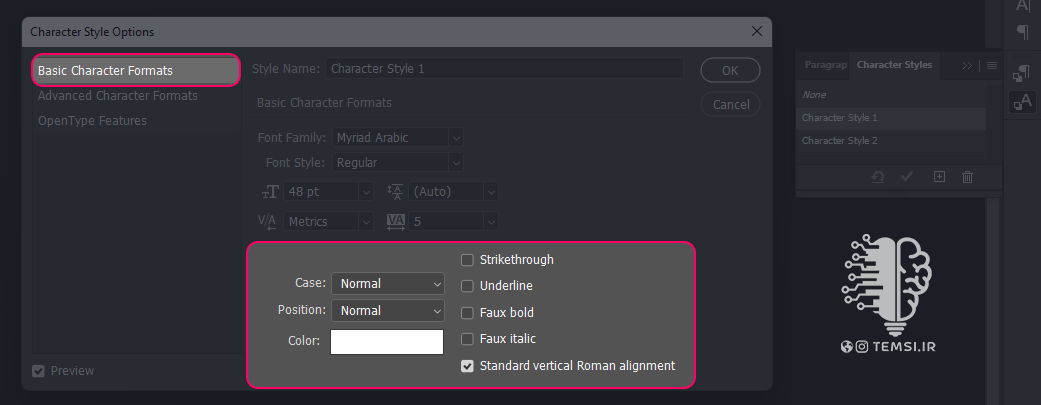The width and height of the screenshot is (1041, 405).
Task: Confirm the dialog with OK
Action: point(730,70)
